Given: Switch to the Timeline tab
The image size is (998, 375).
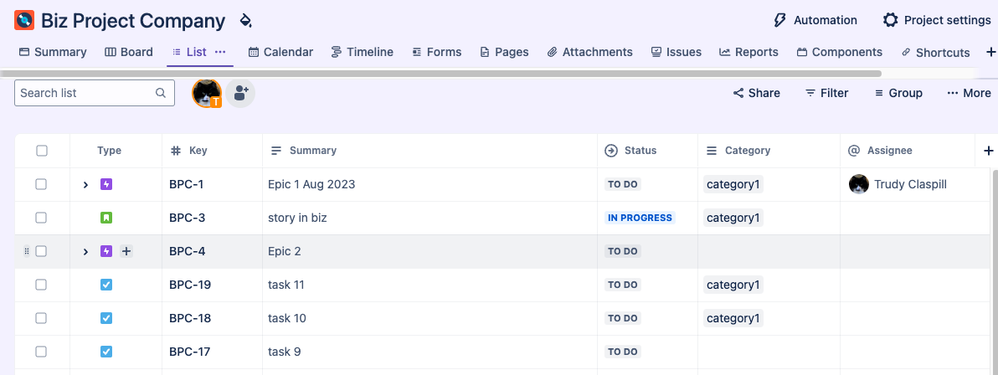Looking at the screenshot, I should pyautogui.click(x=362, y=52).
